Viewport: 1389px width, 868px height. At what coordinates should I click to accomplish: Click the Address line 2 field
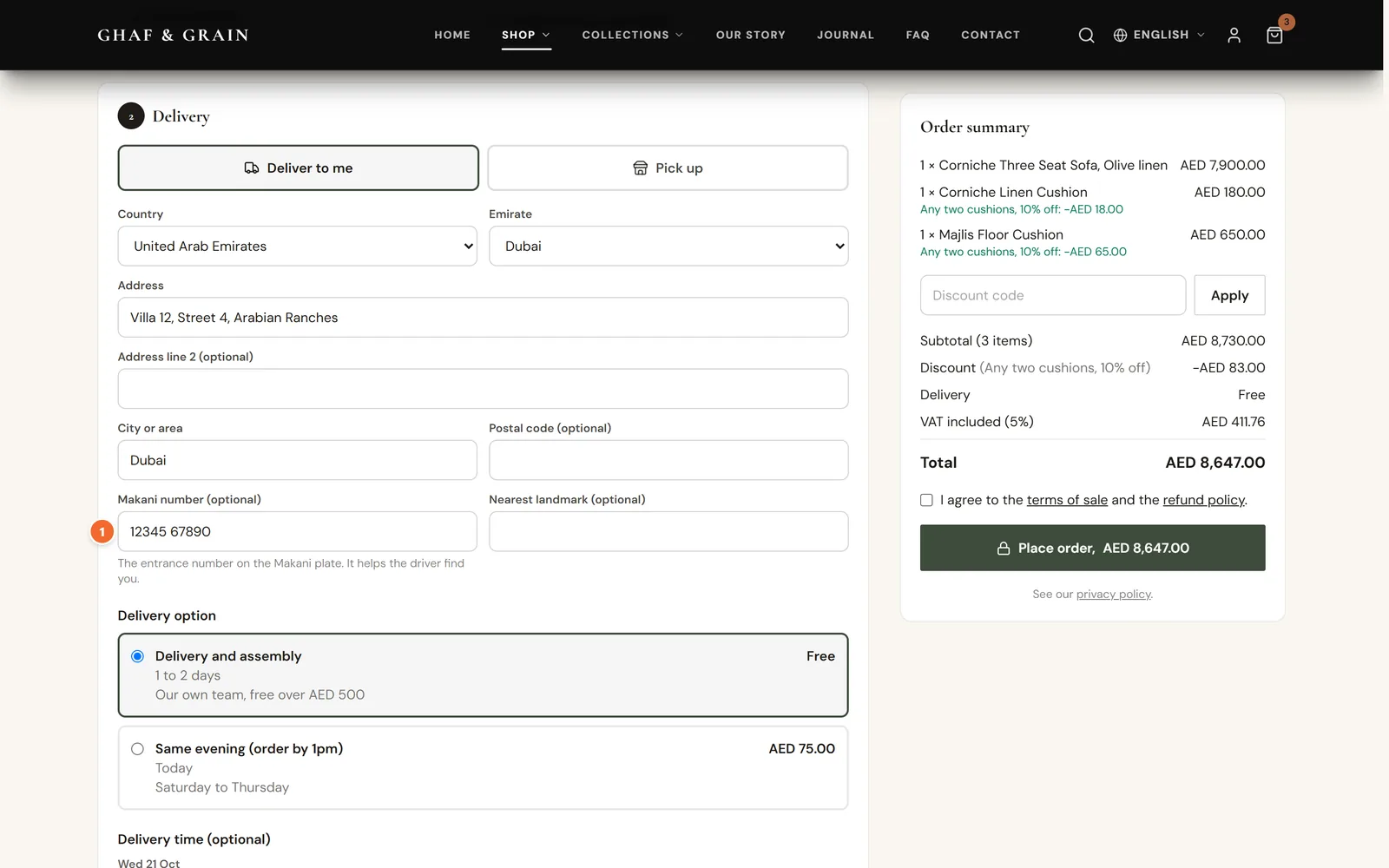click(x=483, y=389)
